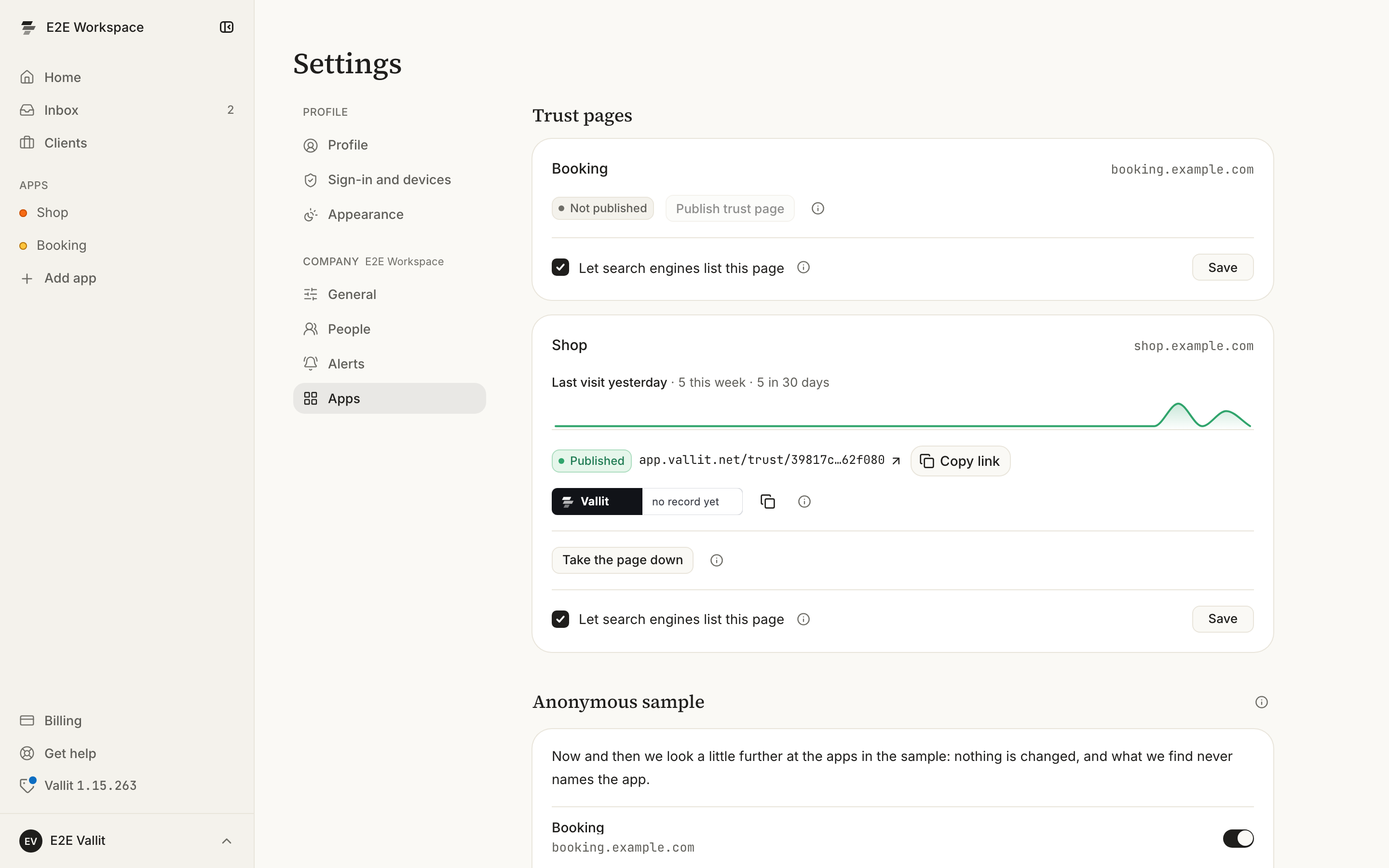Screen dimensions: 1389x868
Task: Collapse the sidebar with the panel icon
Action: pos(227,27)
